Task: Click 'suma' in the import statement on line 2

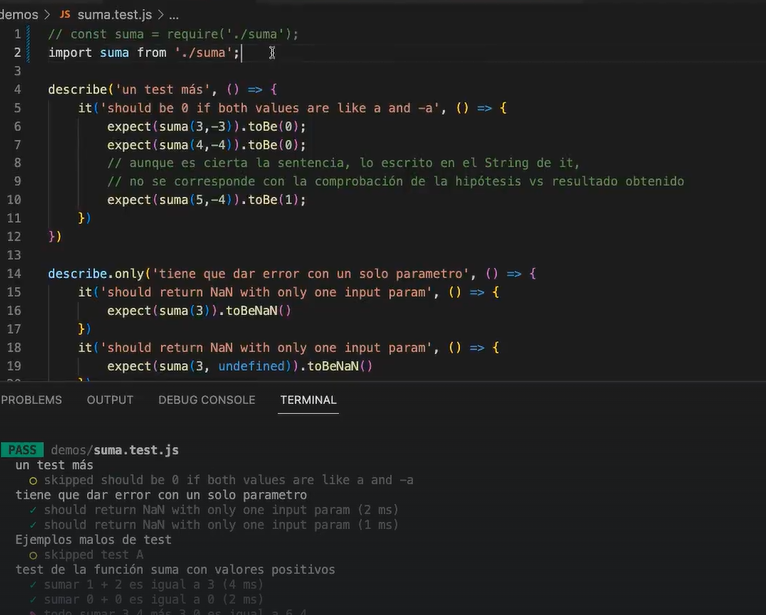Action: point(114,53)
